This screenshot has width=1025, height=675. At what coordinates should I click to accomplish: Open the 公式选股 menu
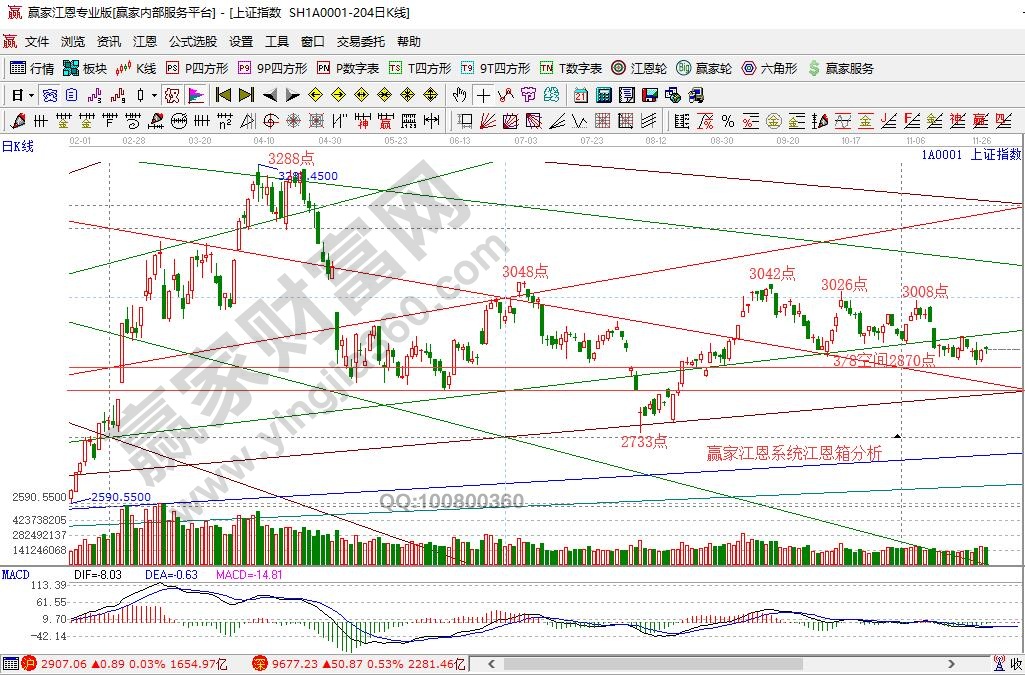click(x=192, y=42)
